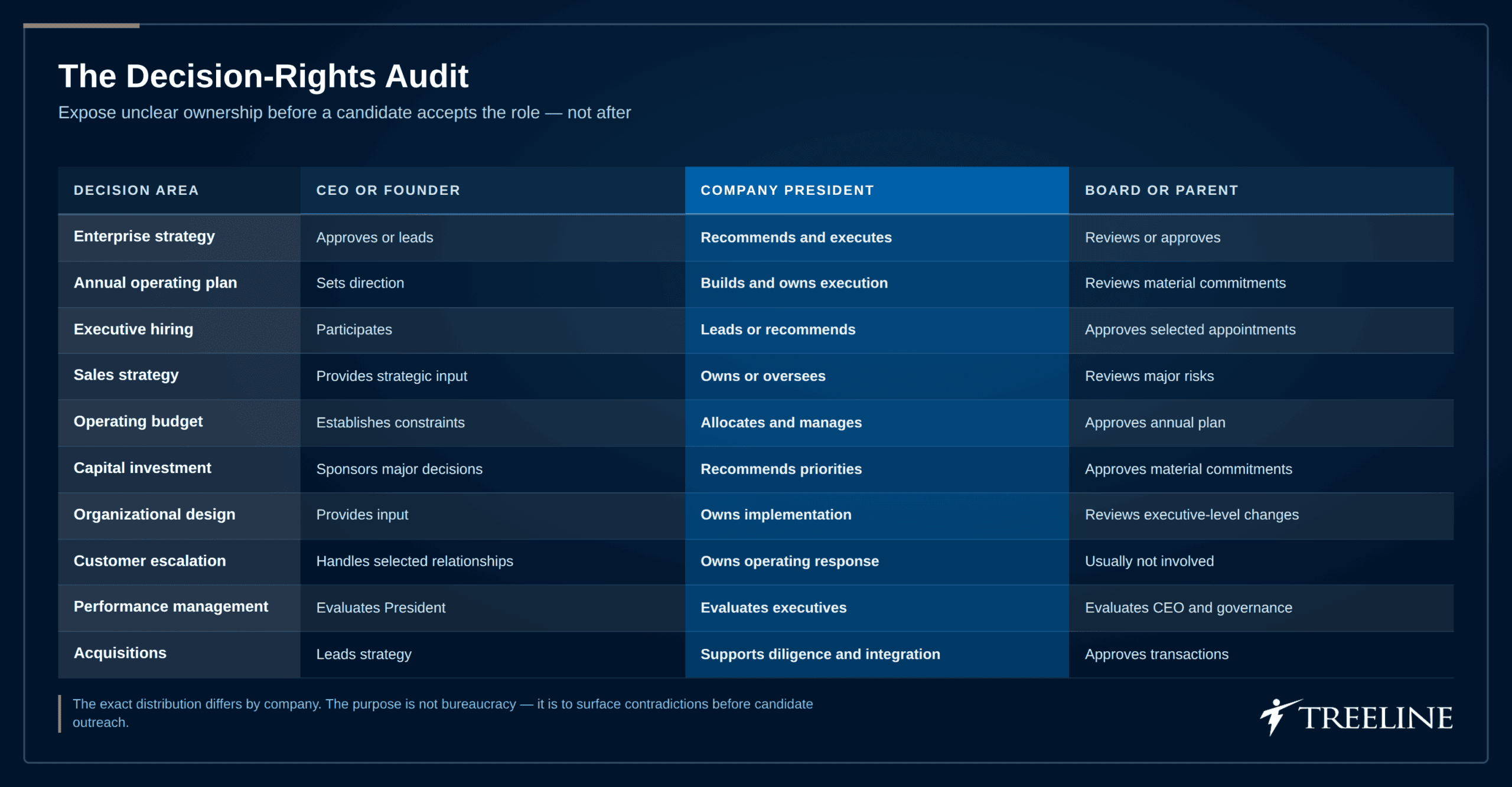Click the "Approves or leads" cell

point(493,237)
